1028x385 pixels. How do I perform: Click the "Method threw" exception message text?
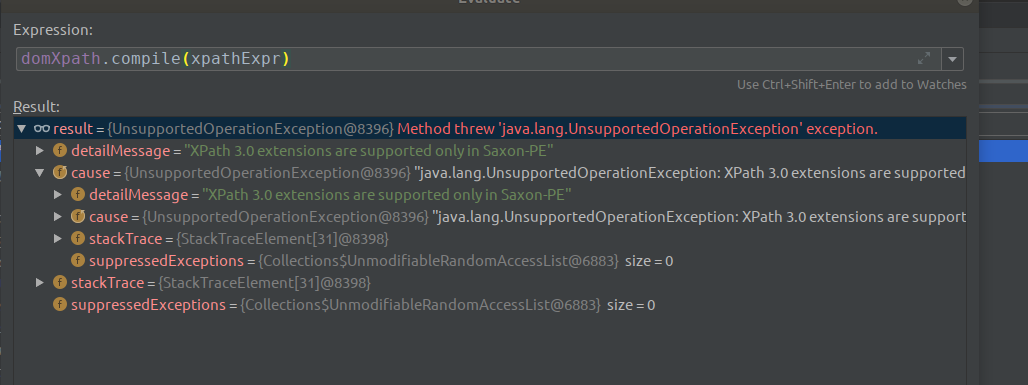637,129
